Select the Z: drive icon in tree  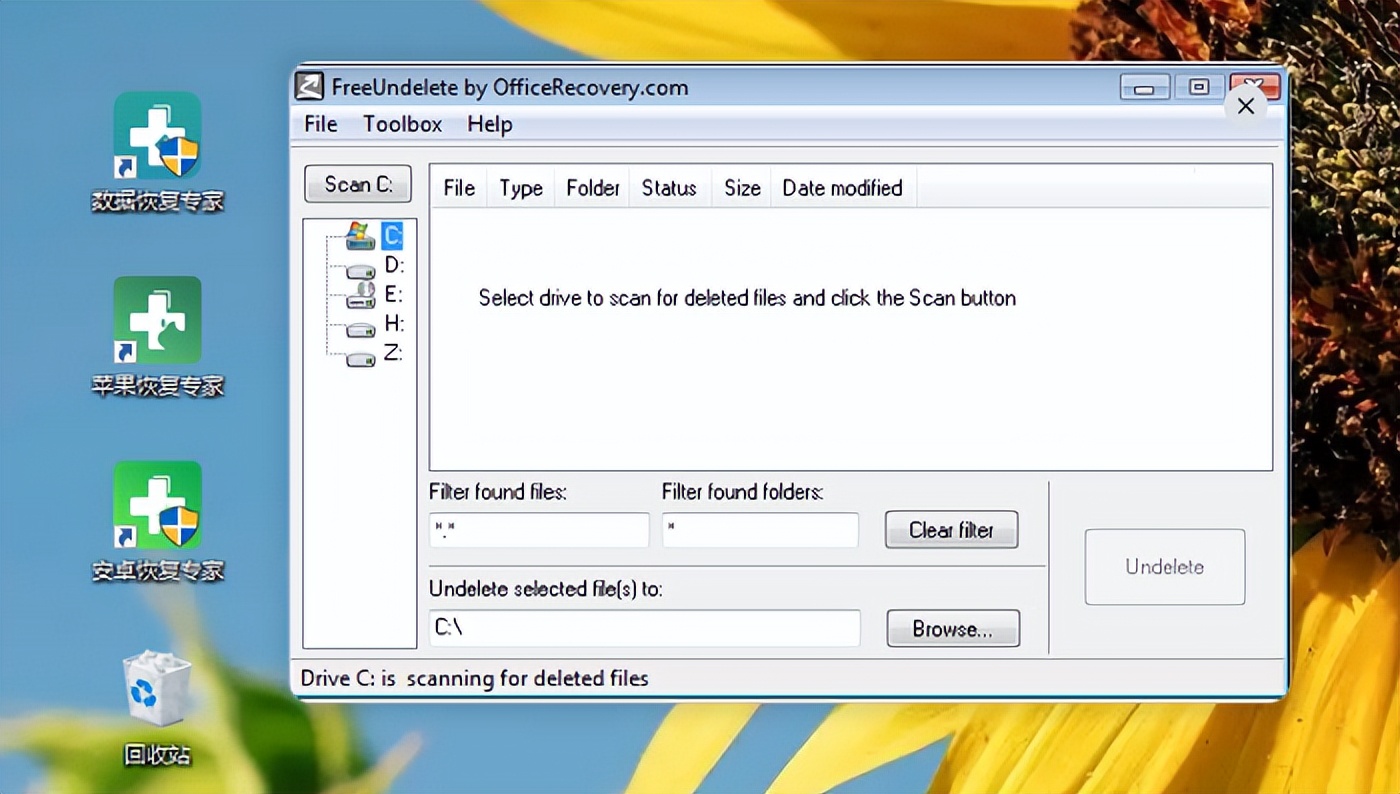[x=360, y=358]
